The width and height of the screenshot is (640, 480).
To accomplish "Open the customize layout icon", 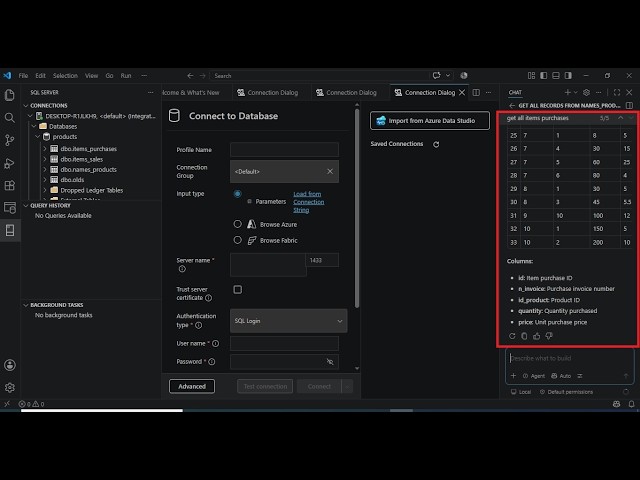I will point(531,76).
